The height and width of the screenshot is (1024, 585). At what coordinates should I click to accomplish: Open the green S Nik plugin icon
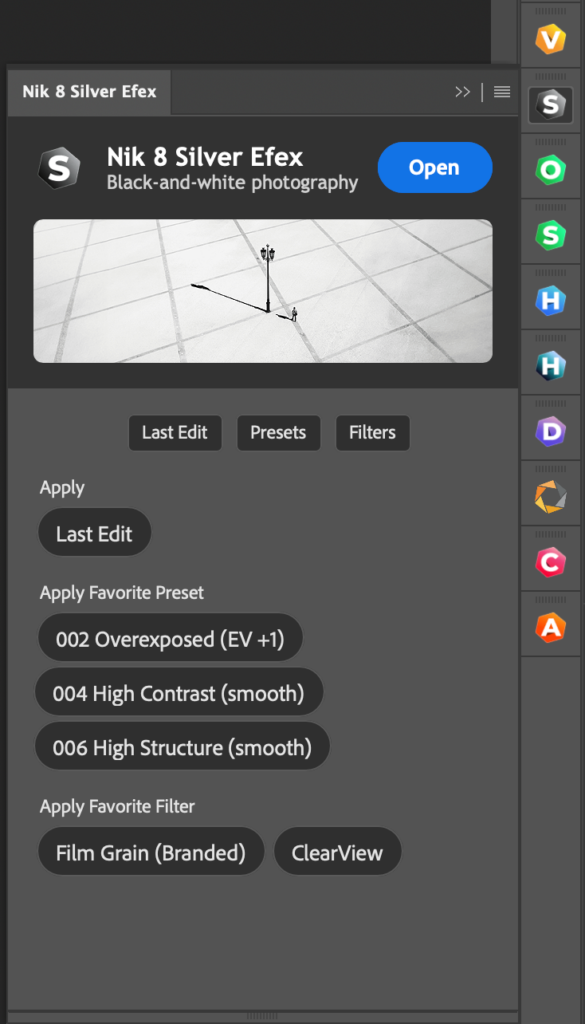[550, 235]
